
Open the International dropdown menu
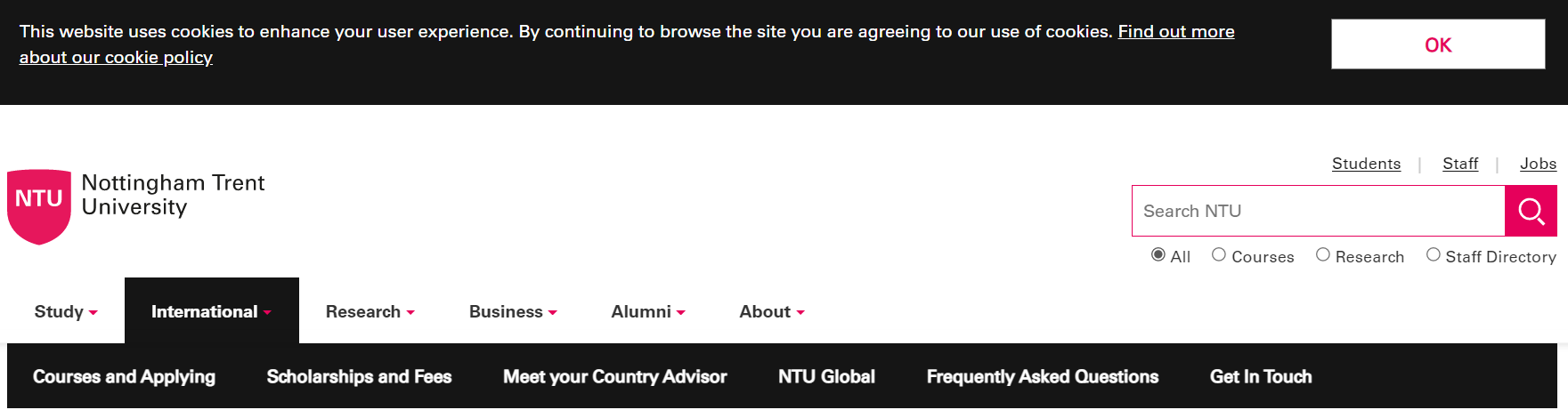pyautogui.click(x=211, y=312)
